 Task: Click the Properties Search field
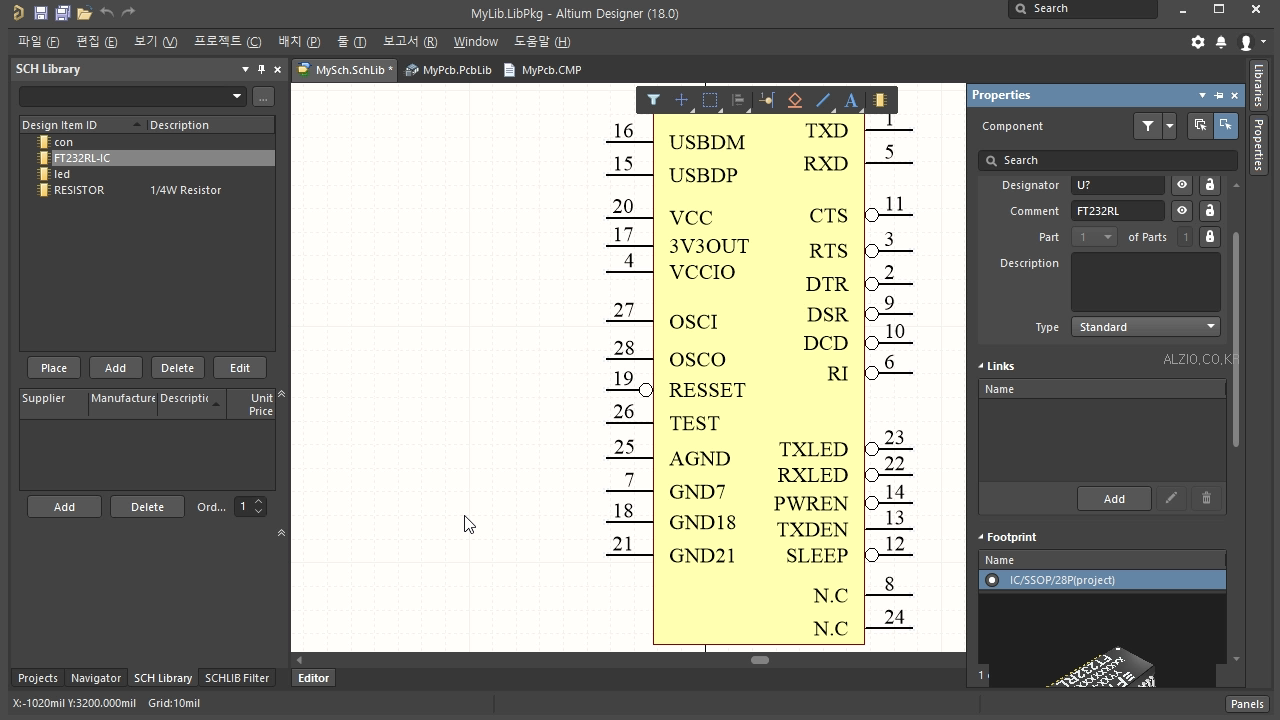click(1108, 160)
